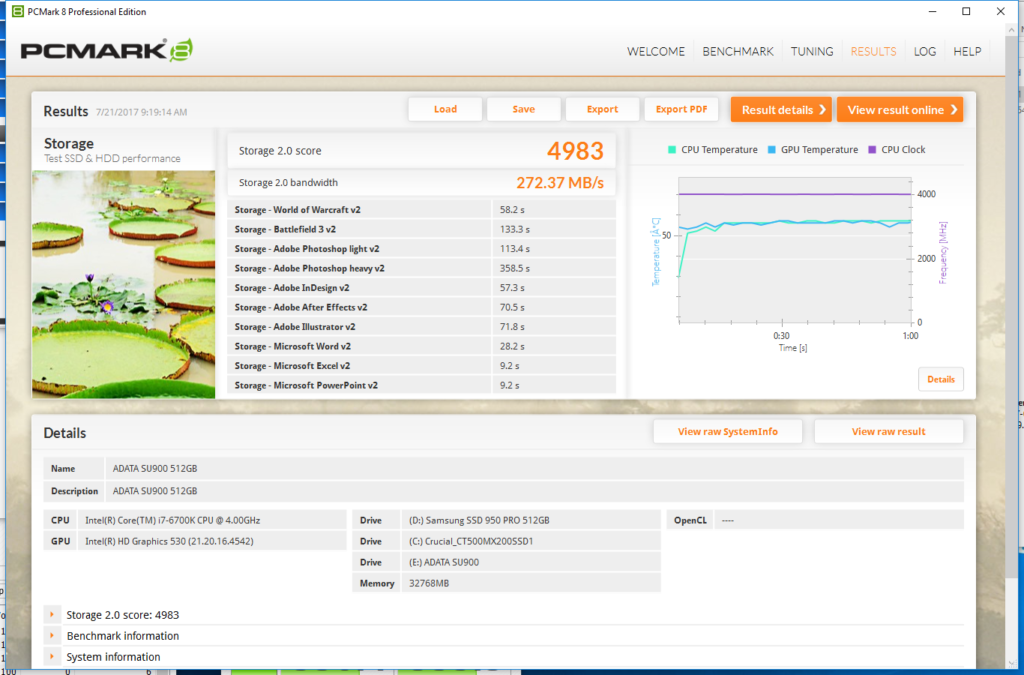Click the water lily Storage test thumbnail
Image resolution: width=1024 pixels, height=675 pixels.
click(x=123, y=283)
